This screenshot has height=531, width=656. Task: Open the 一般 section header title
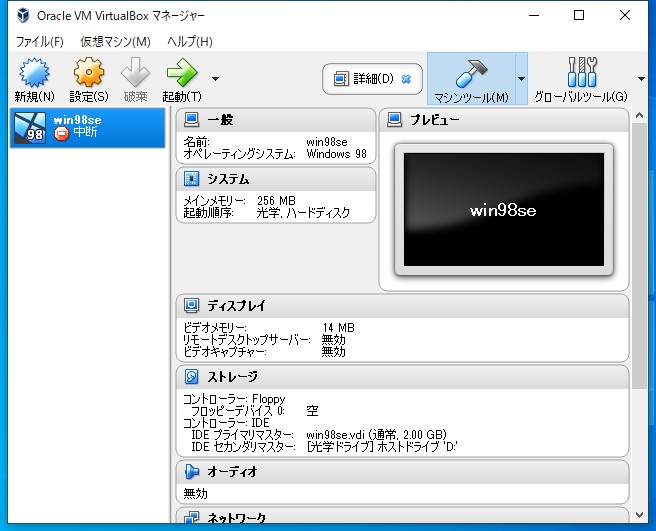(220, 120)
